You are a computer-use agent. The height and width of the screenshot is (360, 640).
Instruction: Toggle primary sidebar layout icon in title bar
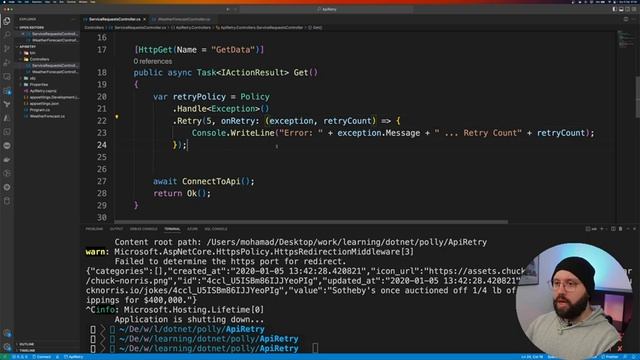615,9
